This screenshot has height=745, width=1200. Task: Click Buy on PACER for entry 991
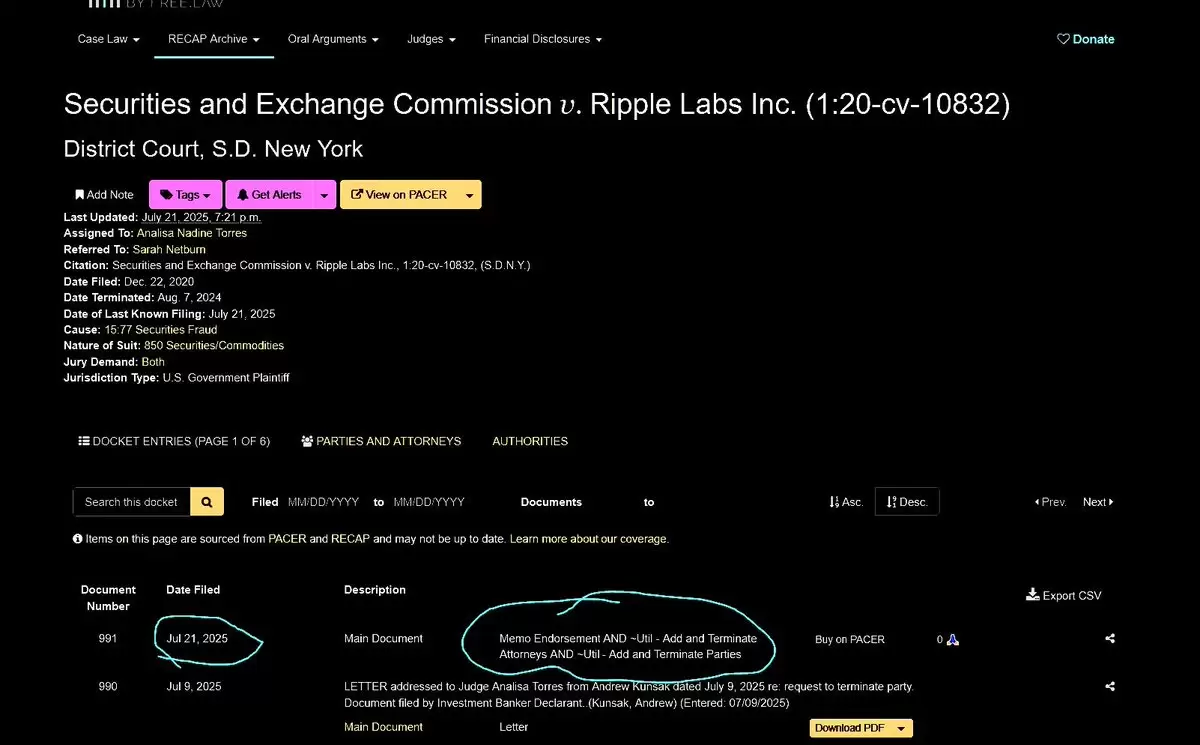(850, 639)
